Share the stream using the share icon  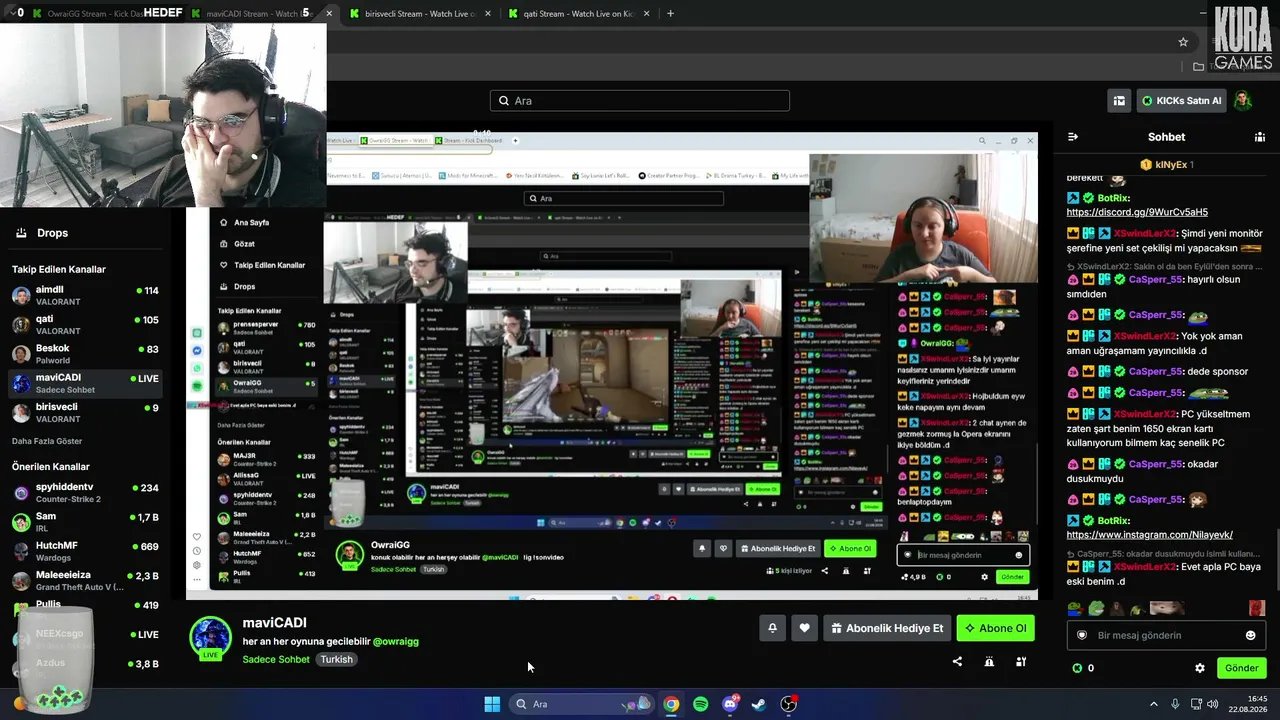coord(957,661)
